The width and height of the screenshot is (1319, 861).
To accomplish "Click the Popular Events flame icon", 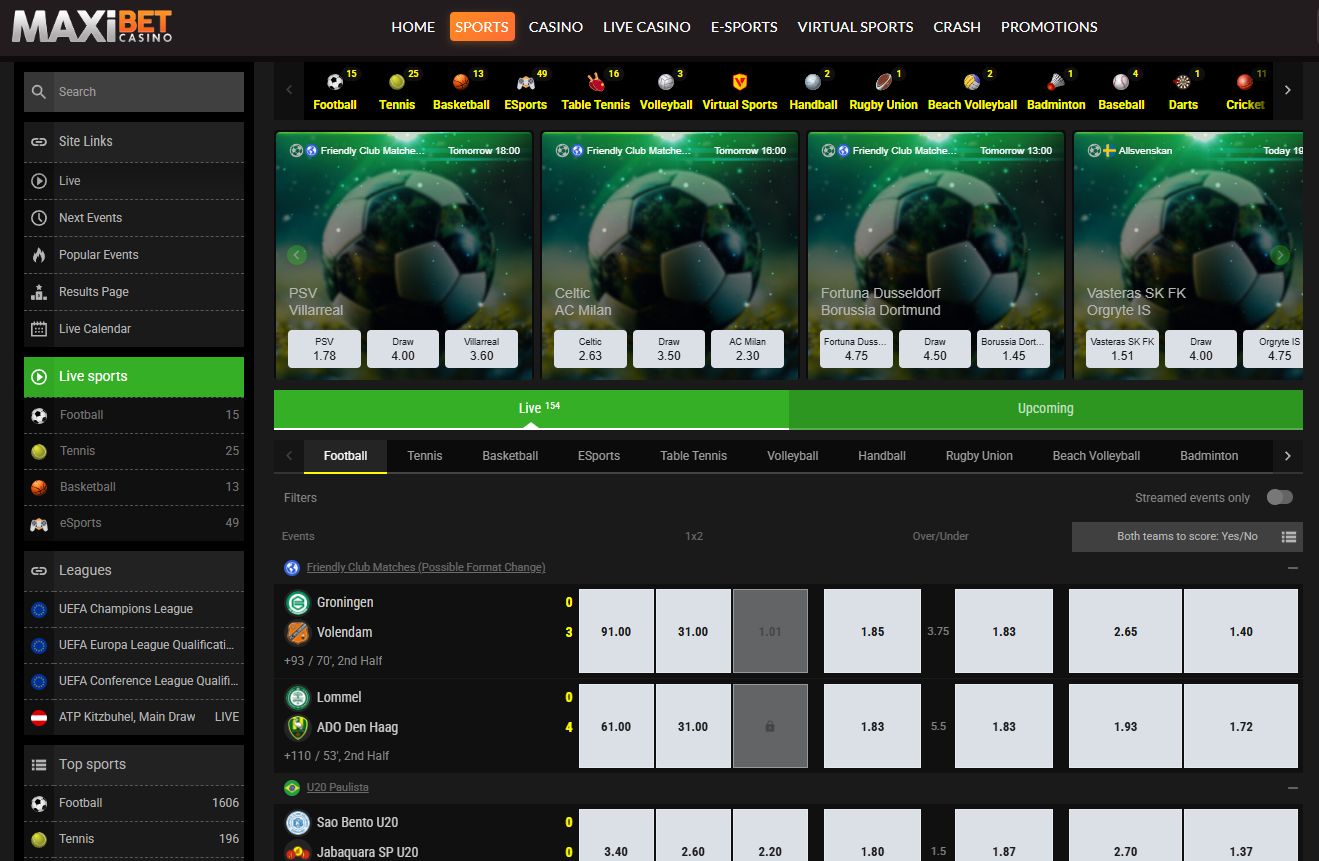I will pyautogui.click(x=39, y=255).
